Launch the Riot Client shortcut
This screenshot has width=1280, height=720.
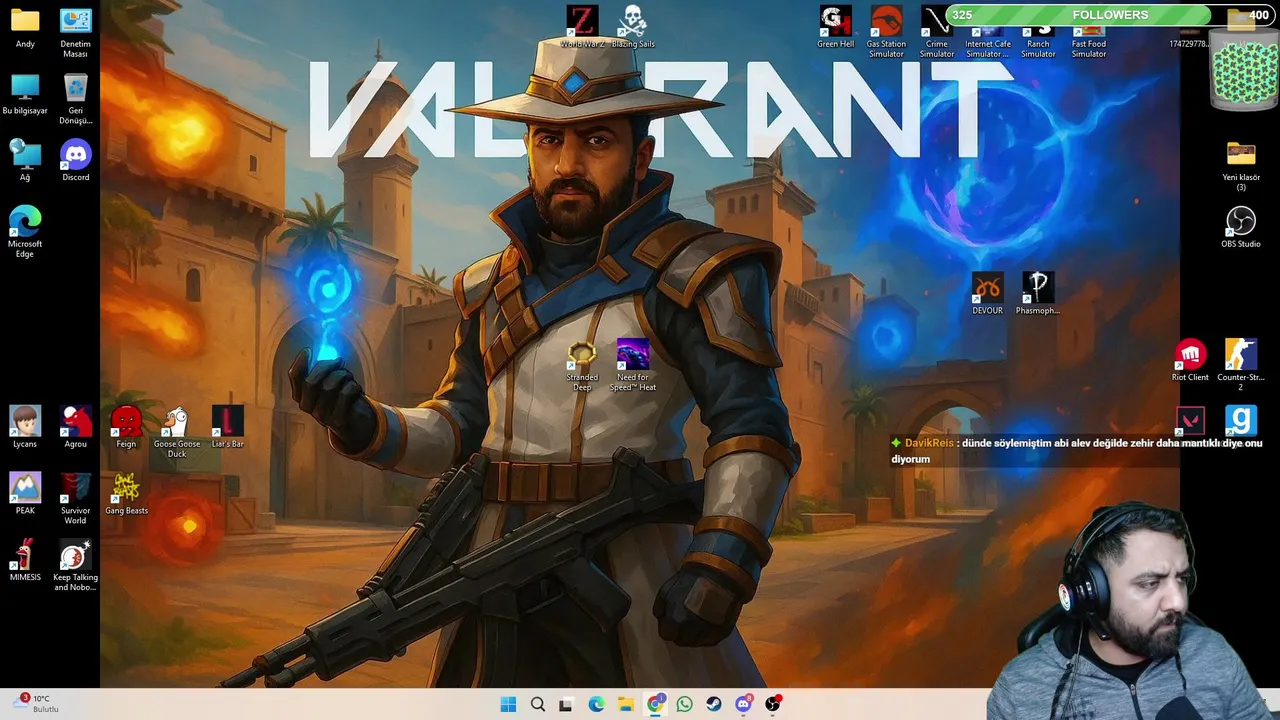pyautogui.click(x=1190, y=361)
